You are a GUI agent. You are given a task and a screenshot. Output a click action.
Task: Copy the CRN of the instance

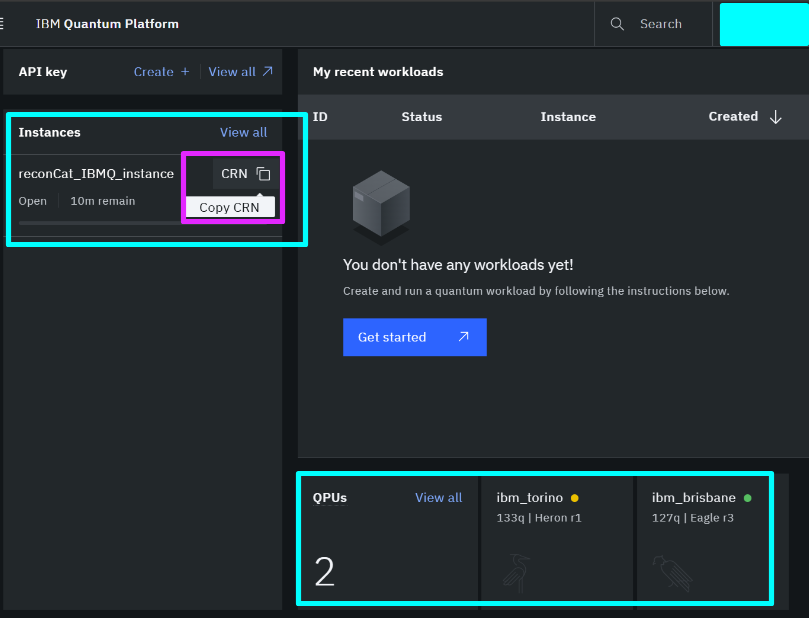click(246, 174)
